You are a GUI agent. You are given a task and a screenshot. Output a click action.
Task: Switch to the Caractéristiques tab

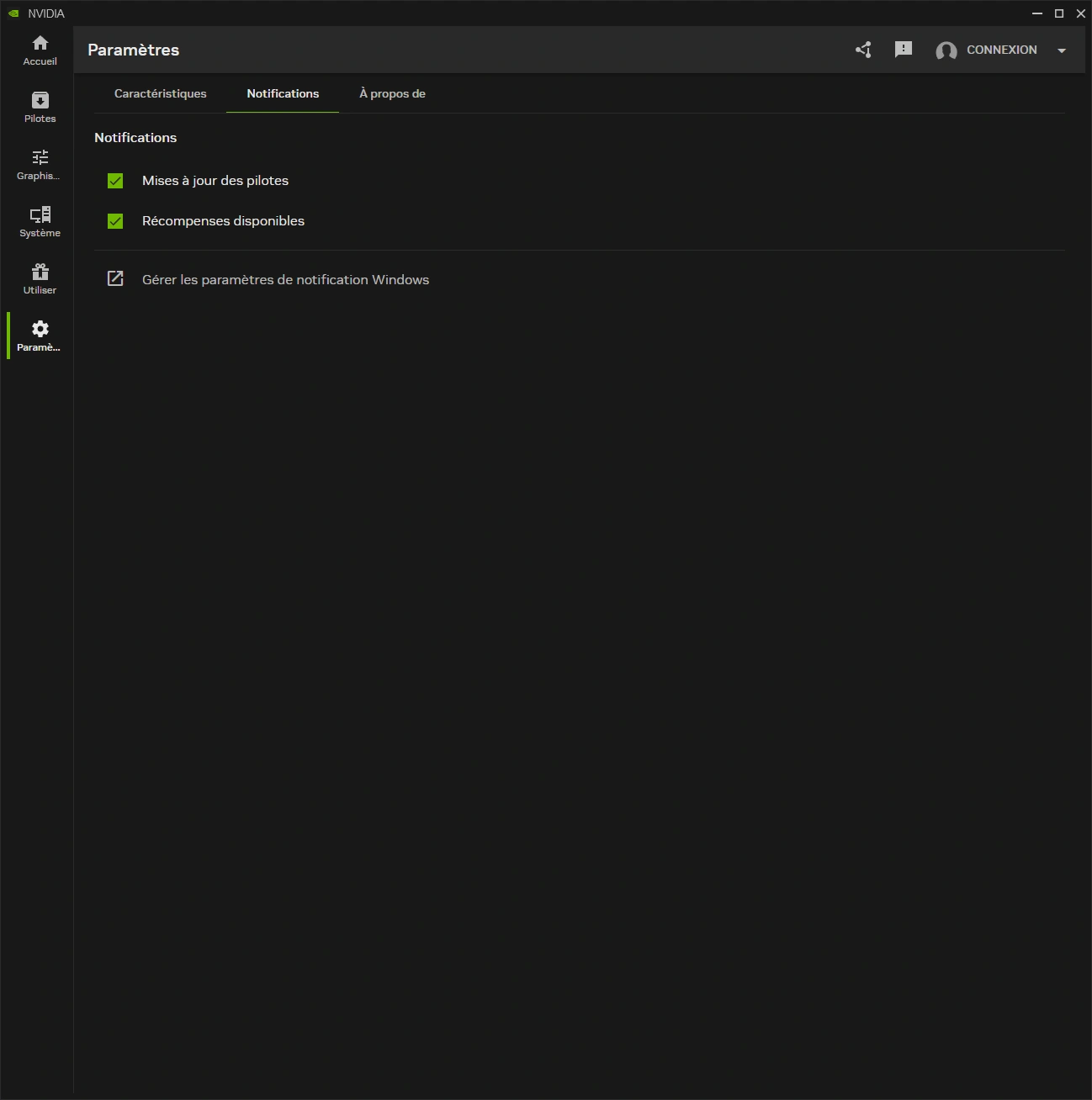point(160,93)
